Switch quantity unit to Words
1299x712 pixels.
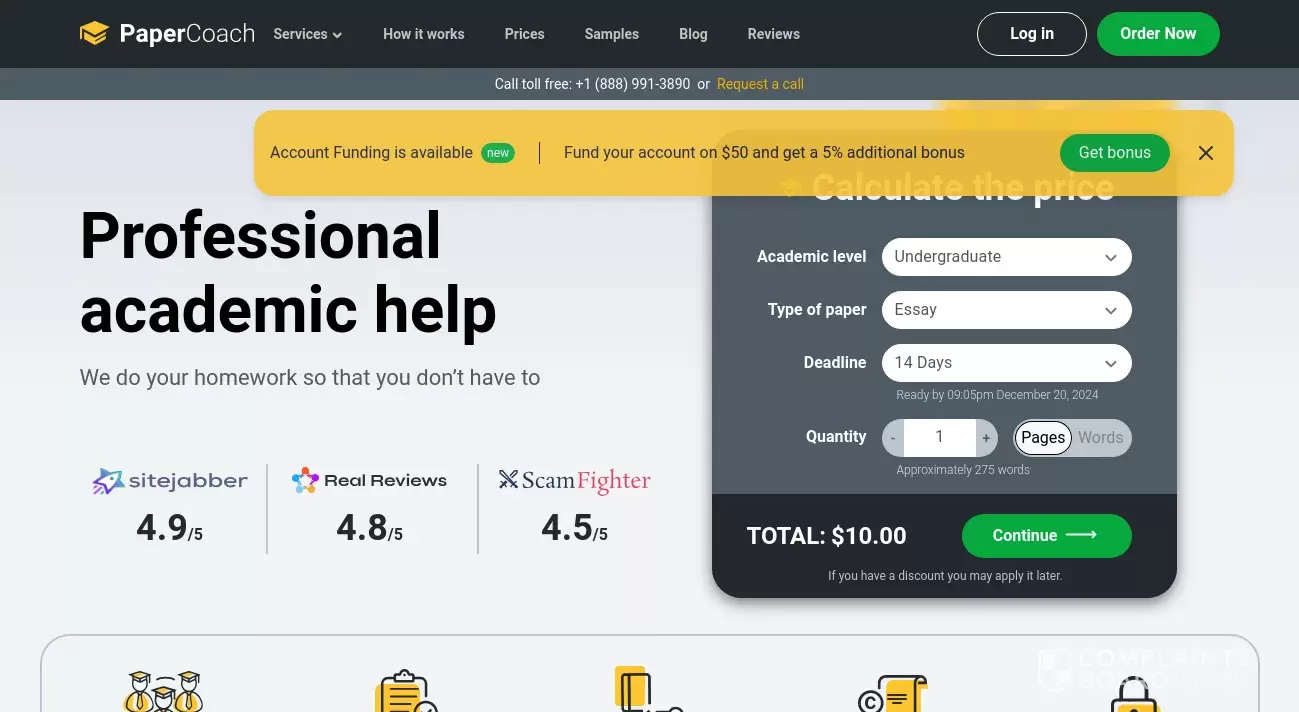coord(1100,438)
